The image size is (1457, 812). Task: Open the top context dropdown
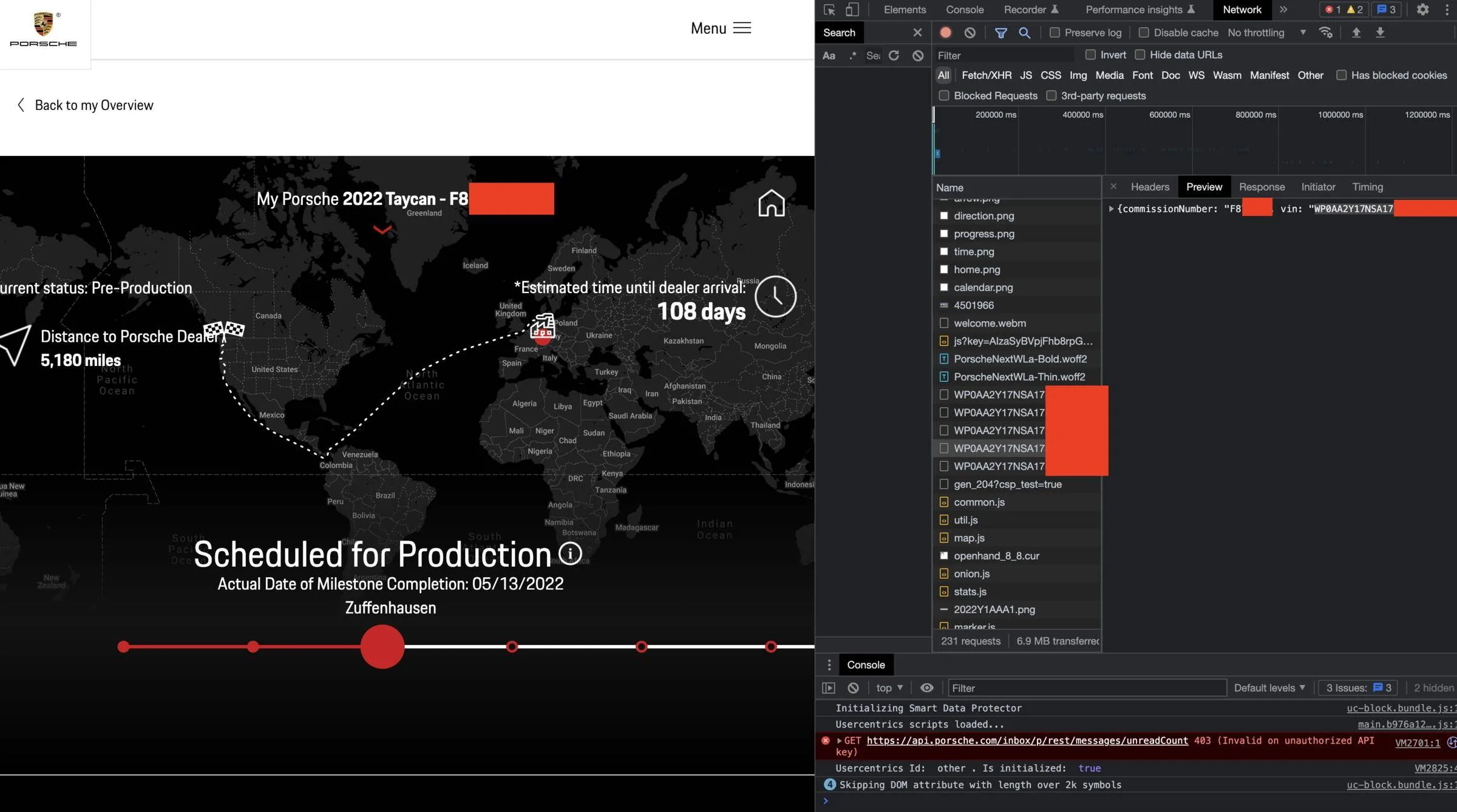click(x=889, y=688)
